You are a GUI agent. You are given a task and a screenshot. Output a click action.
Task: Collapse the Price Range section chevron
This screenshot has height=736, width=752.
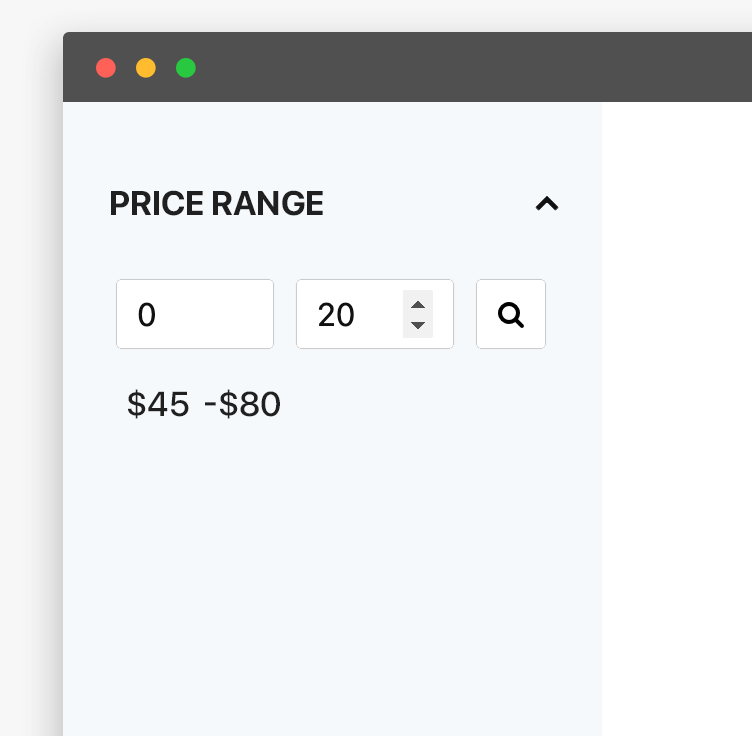point(546,204)
